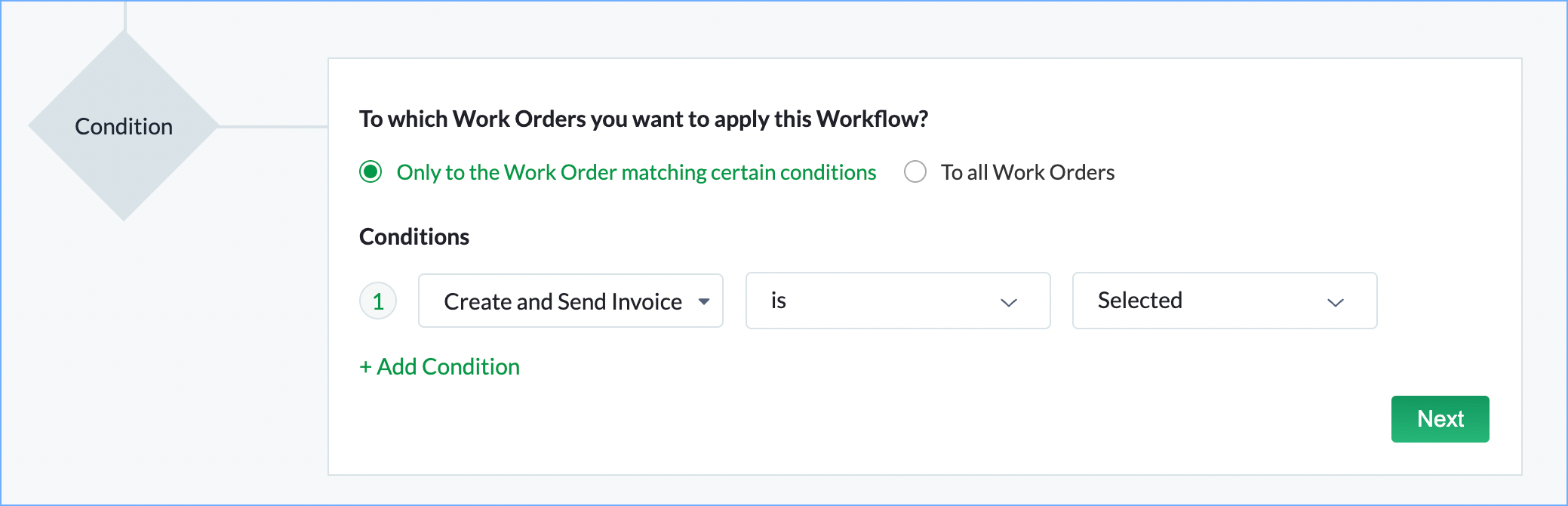Click the "To all Work Orders" label text
Image resolution: width=1568 pixels, height=506 pixels.
point(1027,173)
